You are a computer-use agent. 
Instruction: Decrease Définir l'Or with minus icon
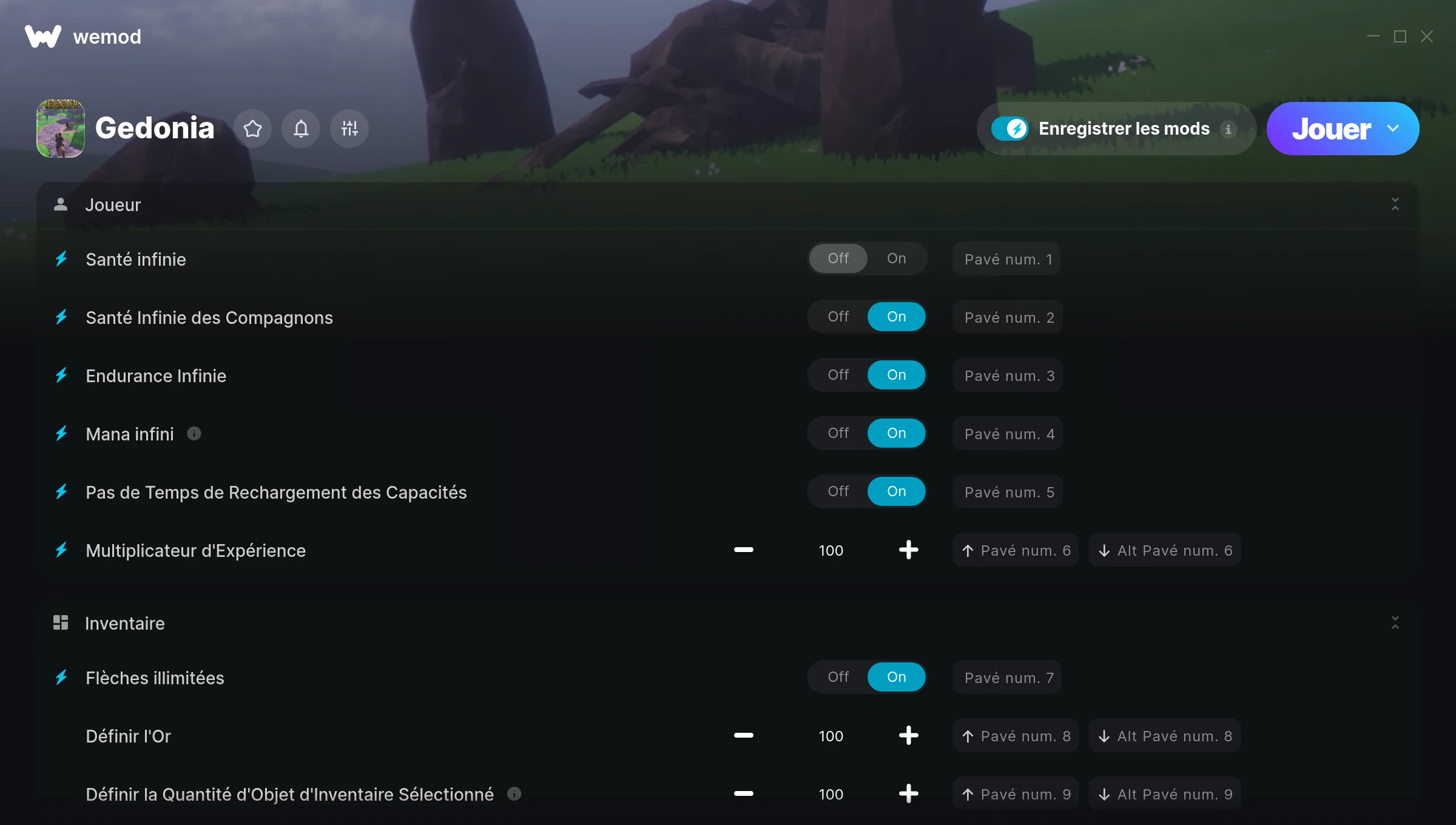743,736
